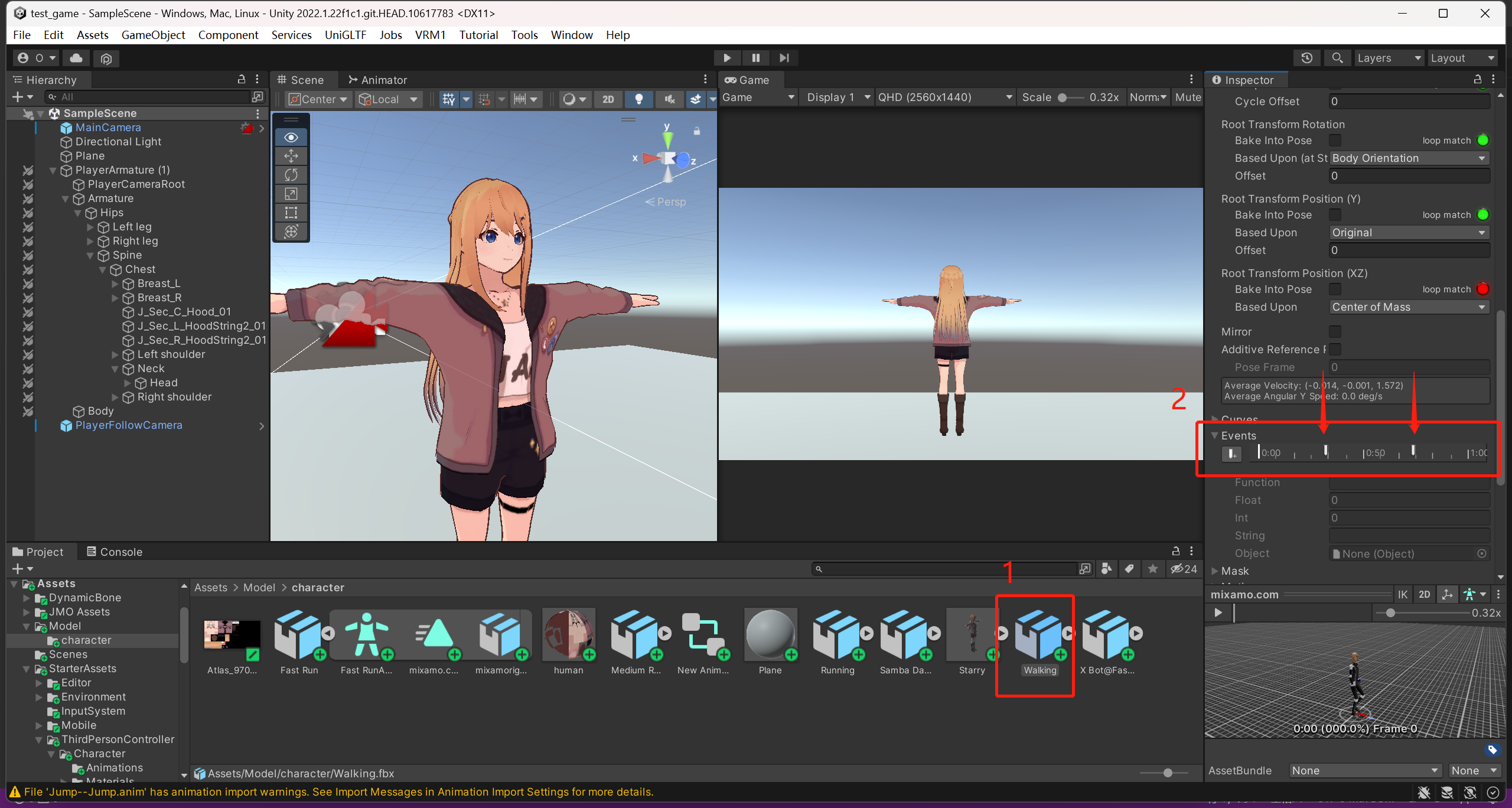Open the Window menu
The image size is (1512, 808).
[571, 35]
